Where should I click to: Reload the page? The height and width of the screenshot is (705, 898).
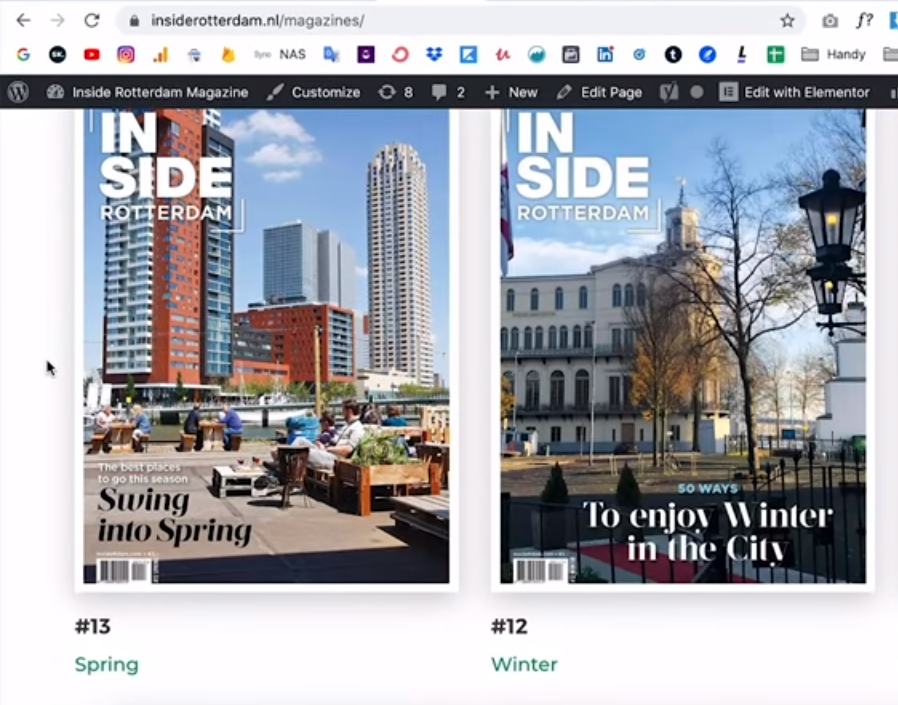(x=92, y=20)
